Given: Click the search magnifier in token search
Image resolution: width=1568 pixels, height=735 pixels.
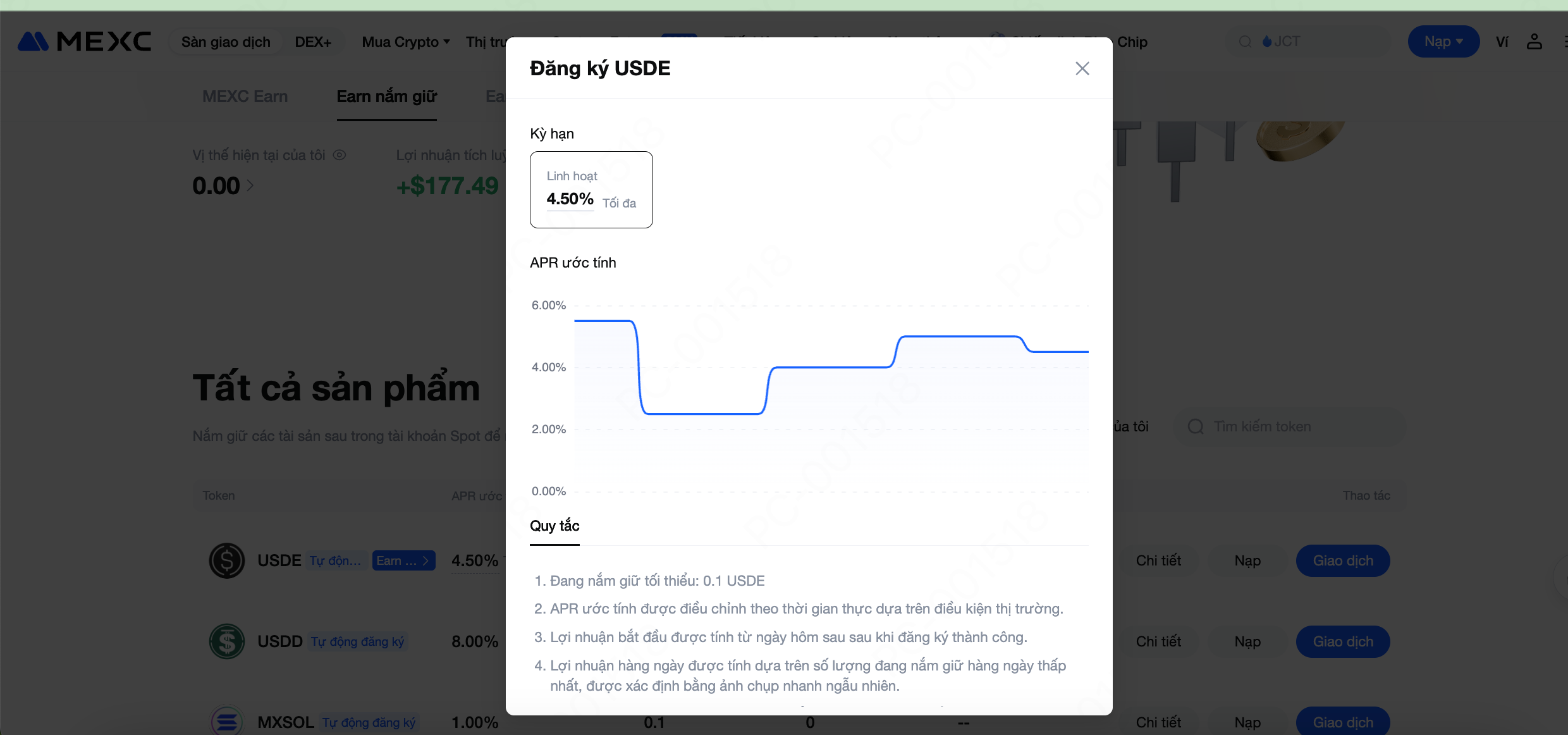Looking at the screenshot, I should (1196, 426).
